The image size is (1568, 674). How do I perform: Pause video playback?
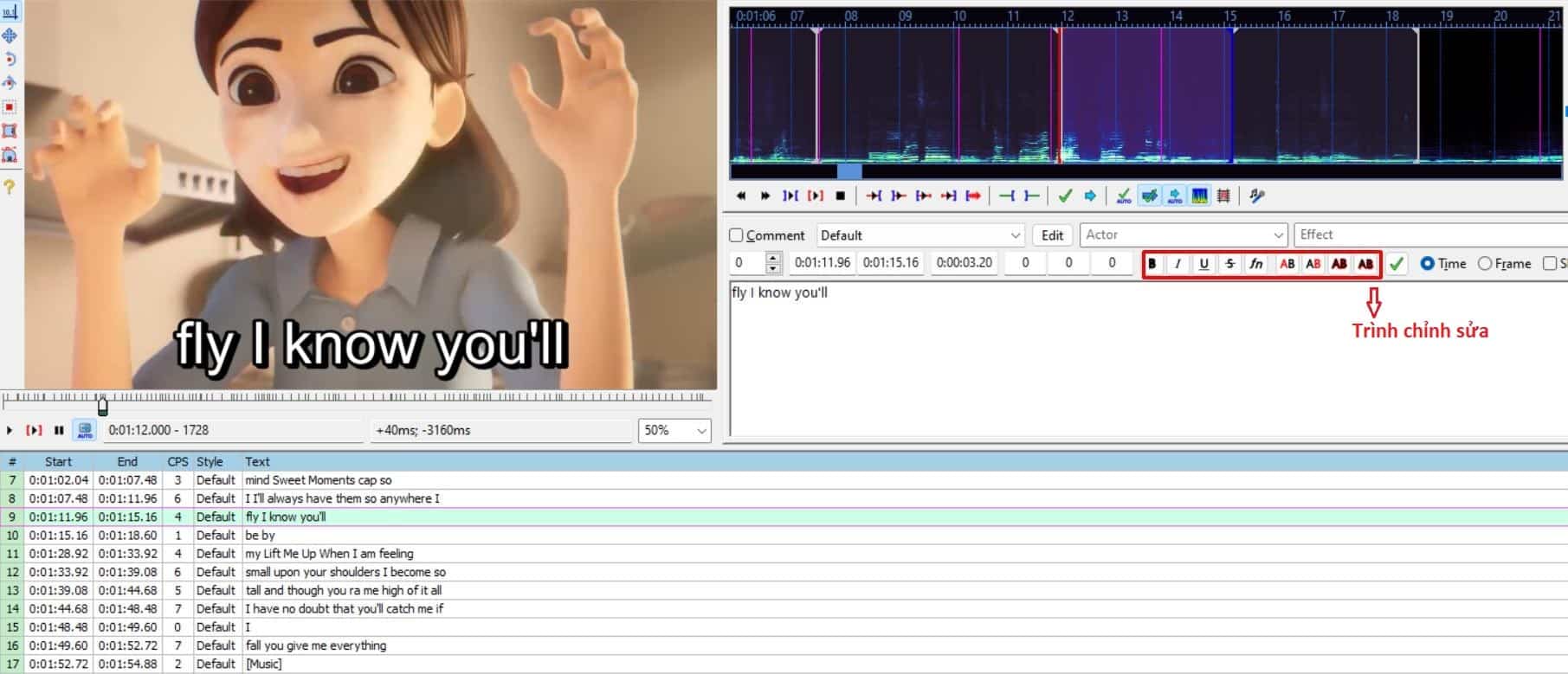click(x=59, y=430)
